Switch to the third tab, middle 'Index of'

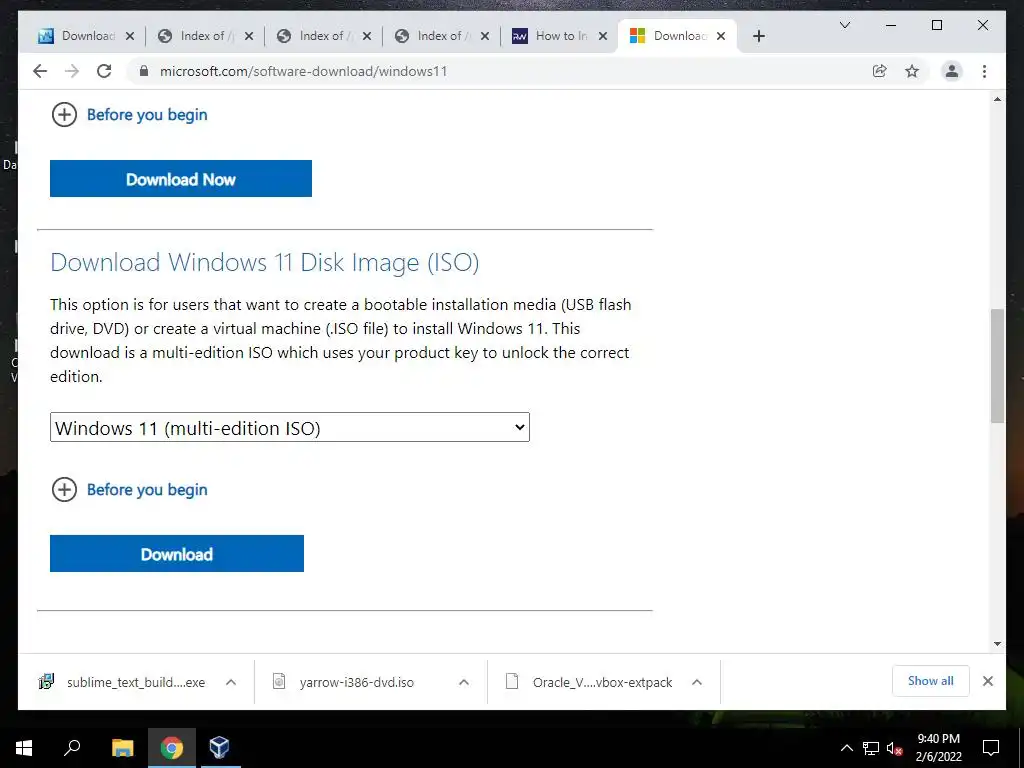click(x=321, y=36)
